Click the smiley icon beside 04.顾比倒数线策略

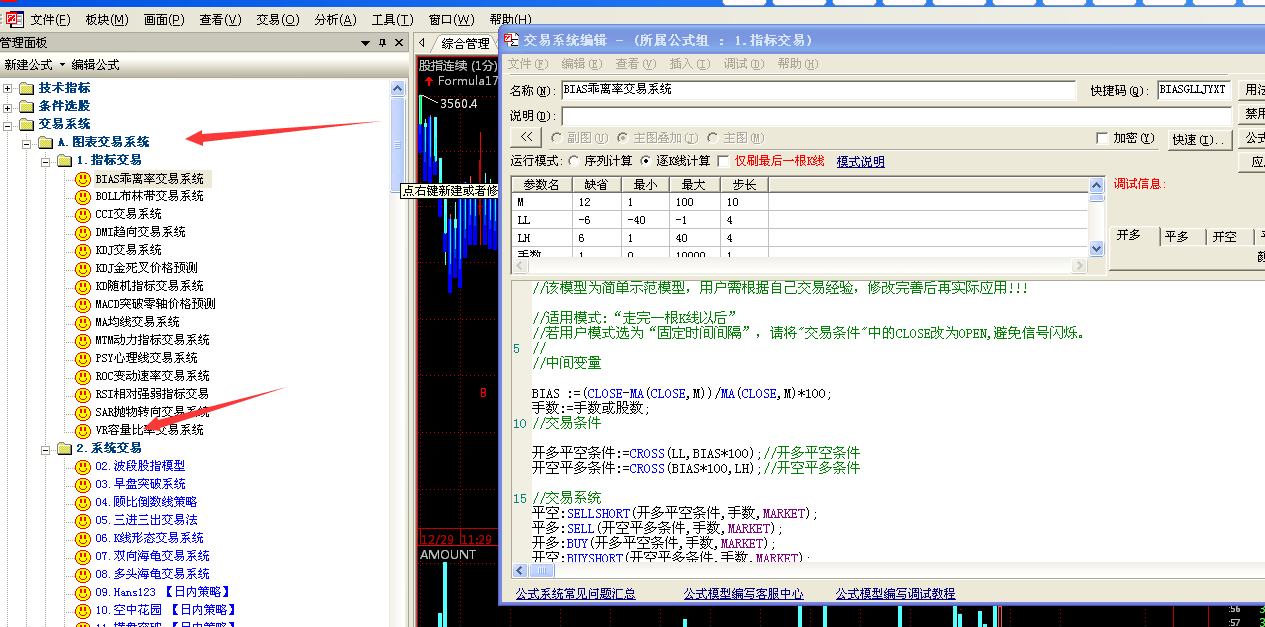click(83, 503)
